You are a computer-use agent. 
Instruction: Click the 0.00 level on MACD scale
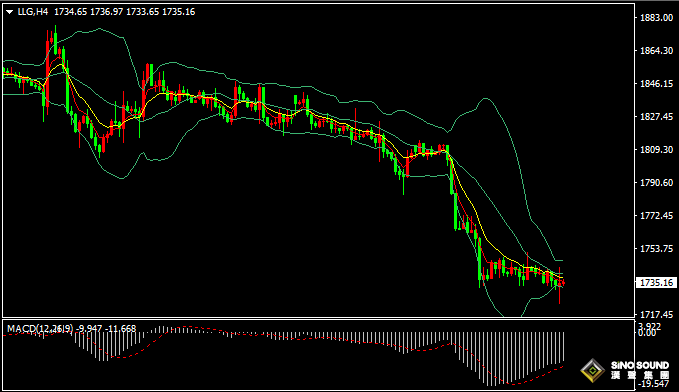point(647,333)
